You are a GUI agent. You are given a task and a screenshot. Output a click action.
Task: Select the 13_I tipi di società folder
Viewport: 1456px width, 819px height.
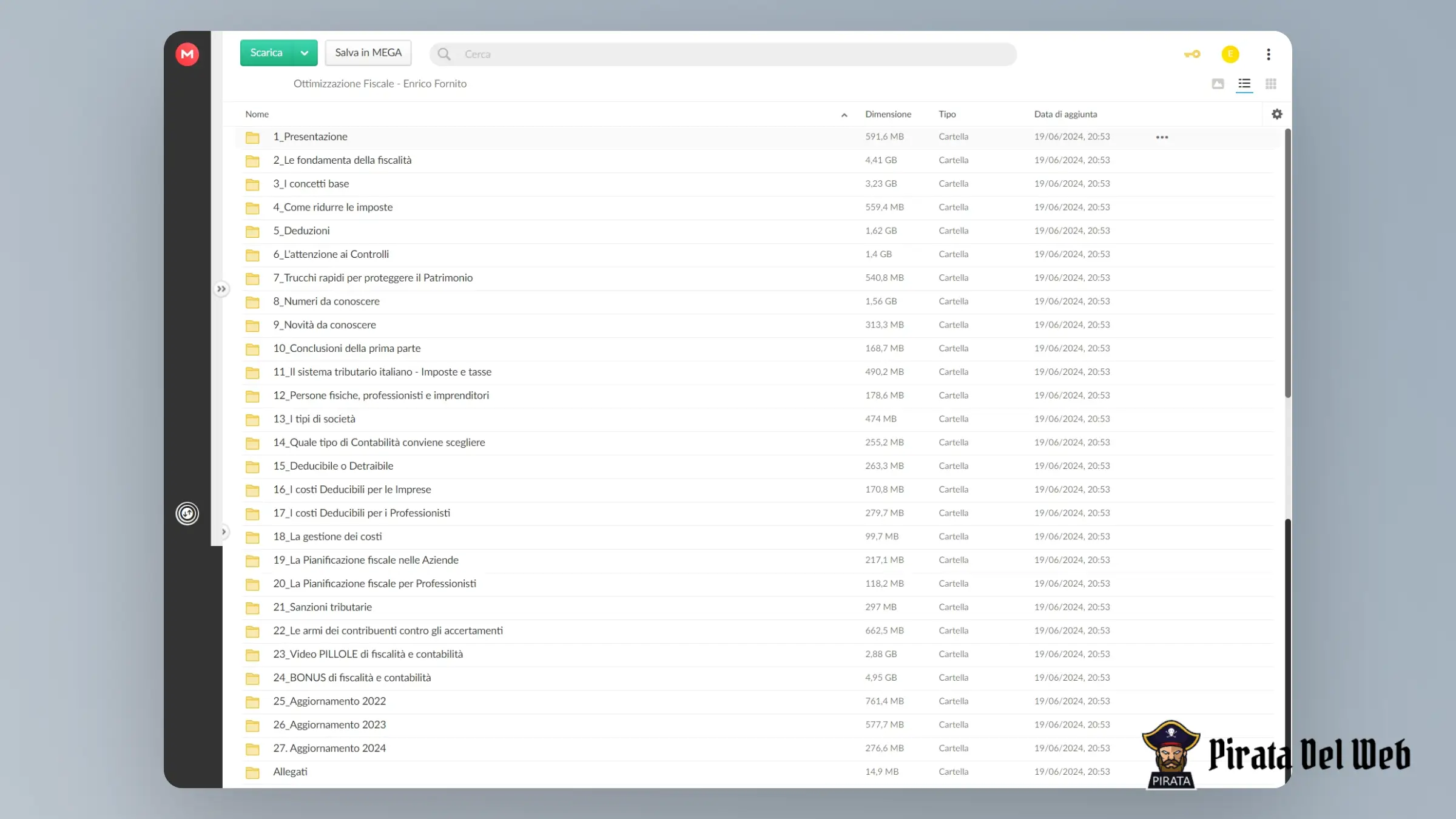(314, 419)
